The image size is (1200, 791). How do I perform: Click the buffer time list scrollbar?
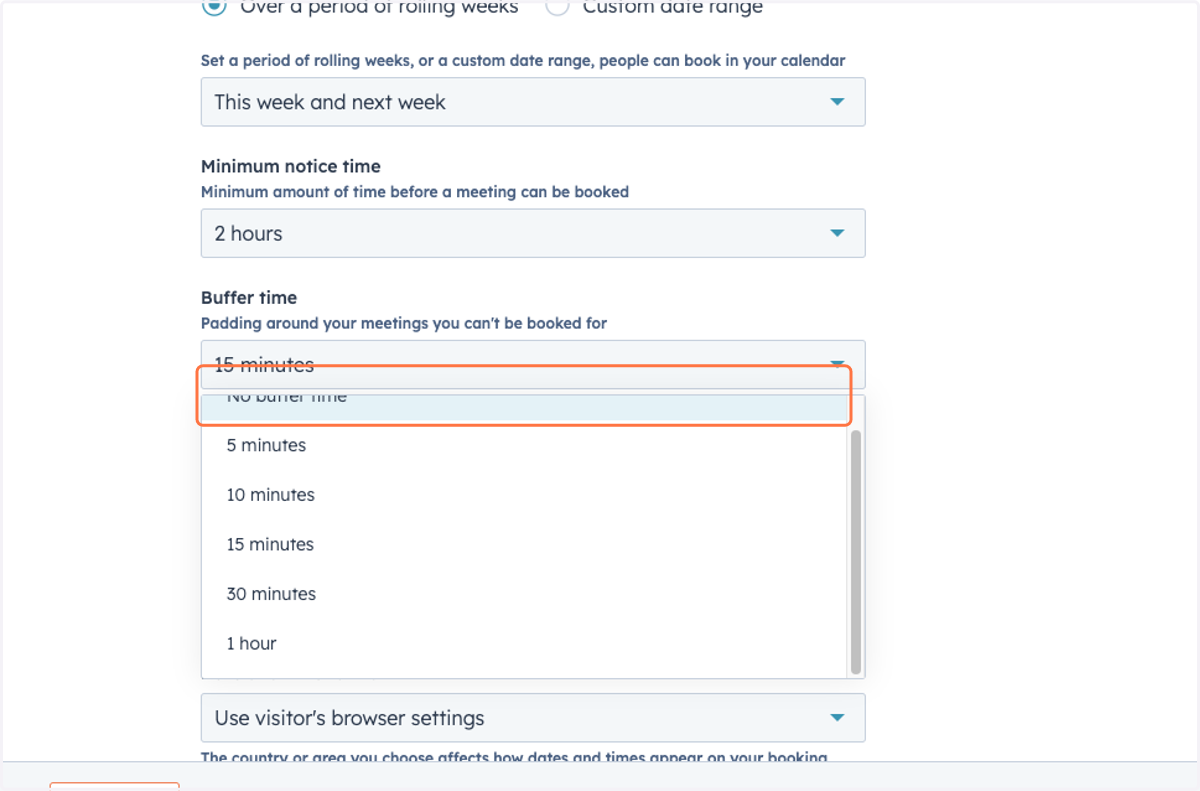pyautogui.click(x=856, y=551)
